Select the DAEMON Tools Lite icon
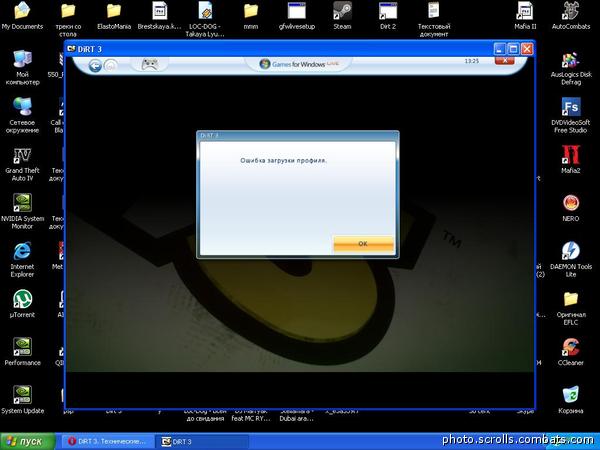 (571, 260)
